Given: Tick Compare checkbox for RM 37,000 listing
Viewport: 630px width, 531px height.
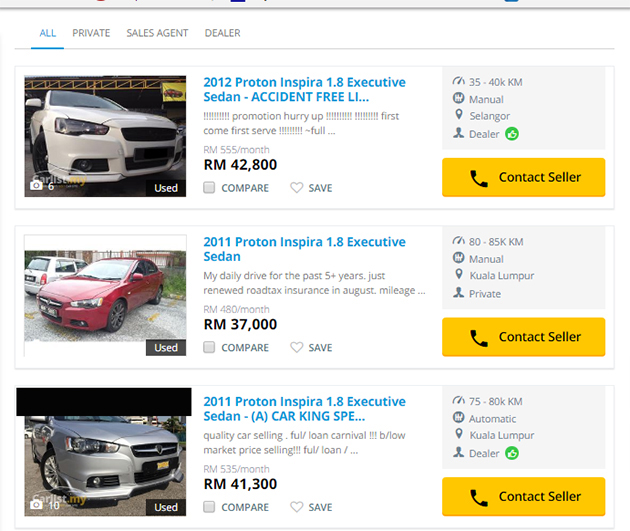Looking at the screenshot, I should (209, 348).
